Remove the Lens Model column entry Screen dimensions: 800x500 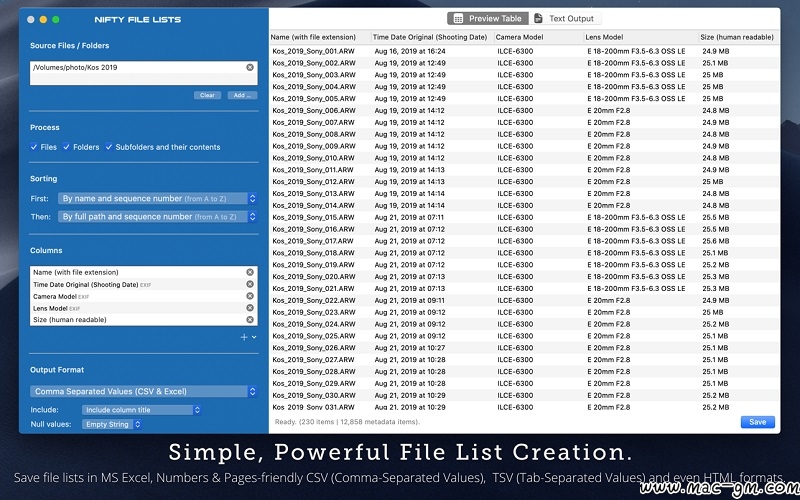pos(250,308)
